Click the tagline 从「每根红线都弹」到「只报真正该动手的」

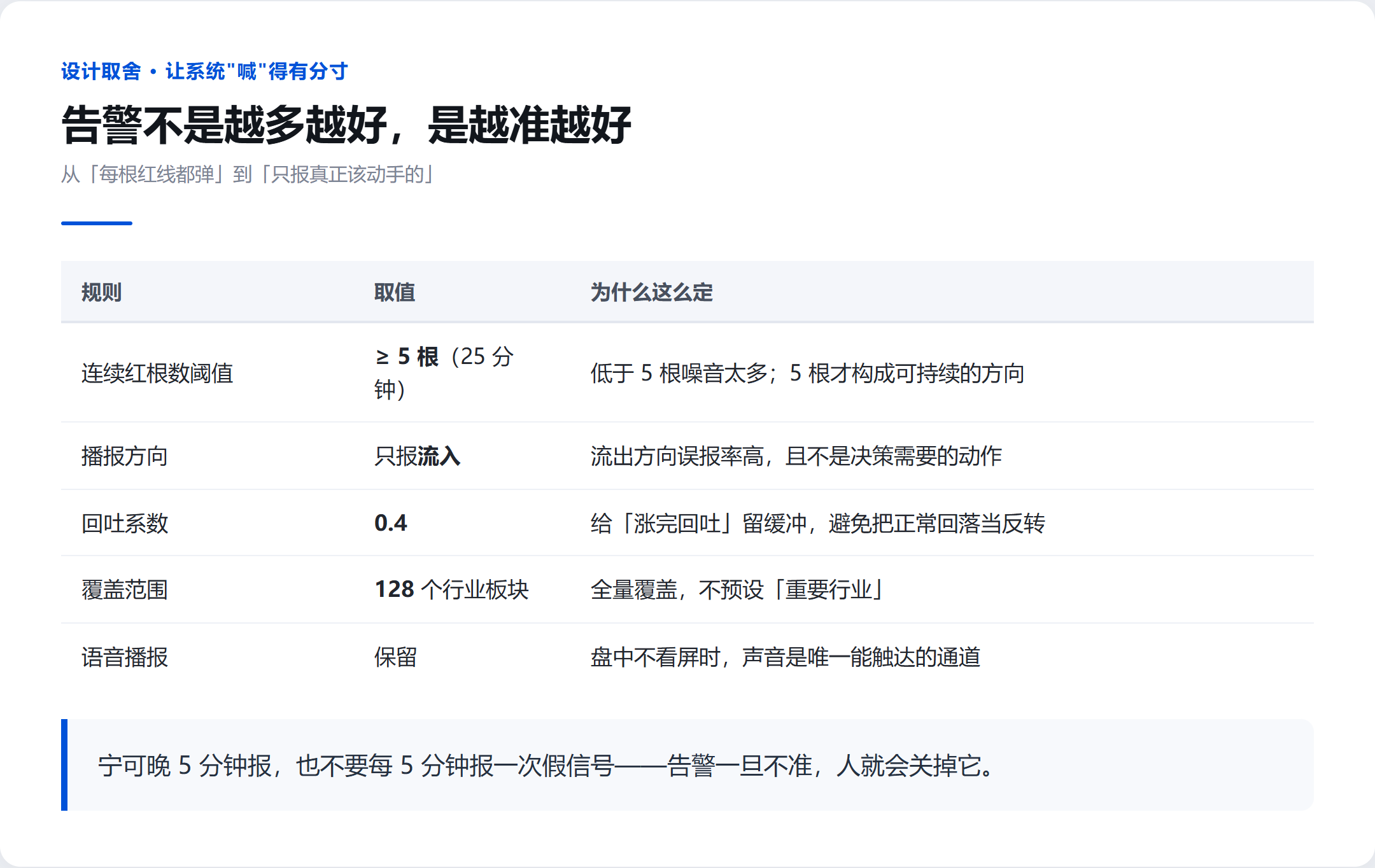pos(248,174)
